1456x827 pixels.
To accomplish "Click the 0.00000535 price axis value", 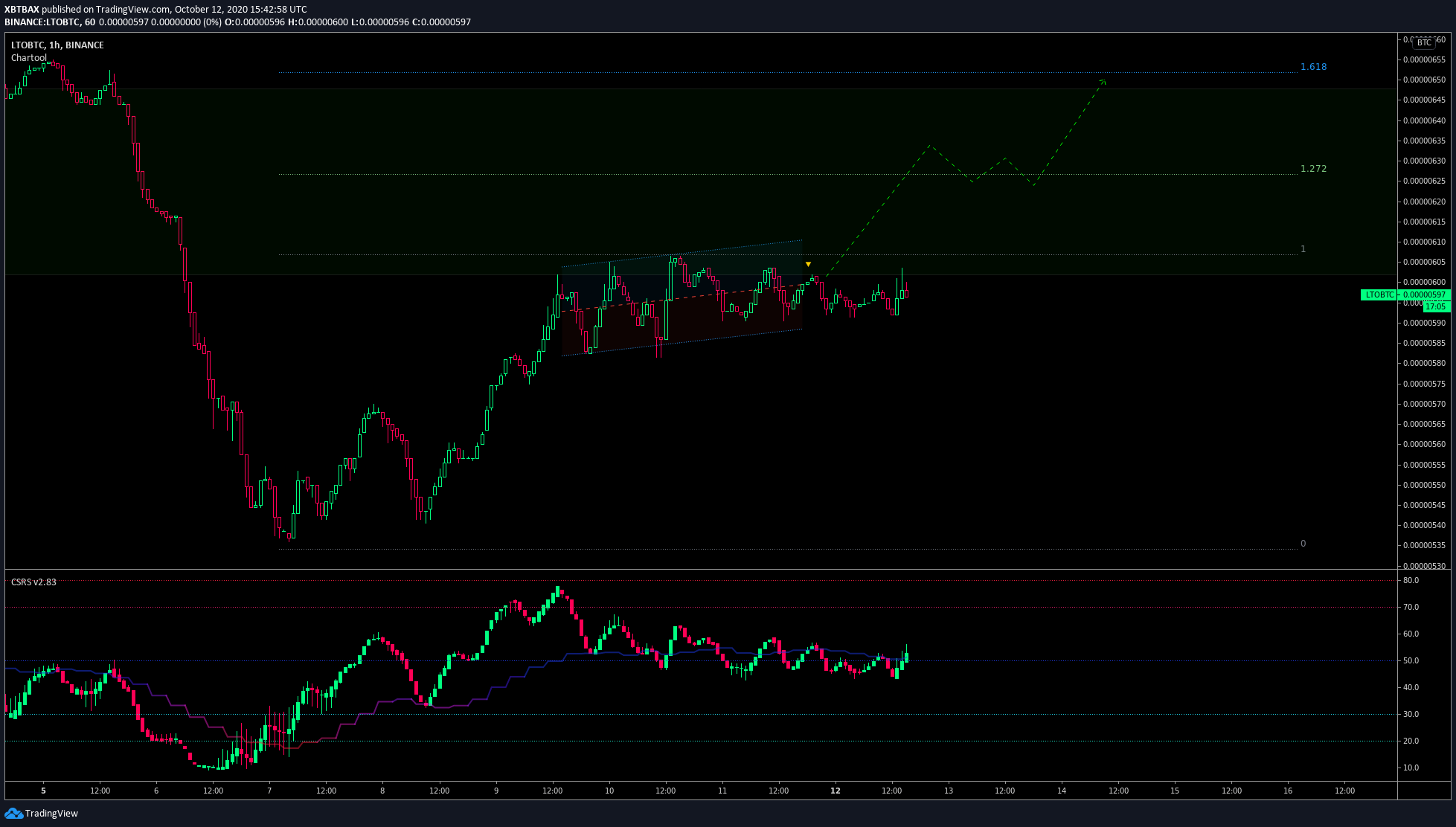I will (x=1424, y=545).
